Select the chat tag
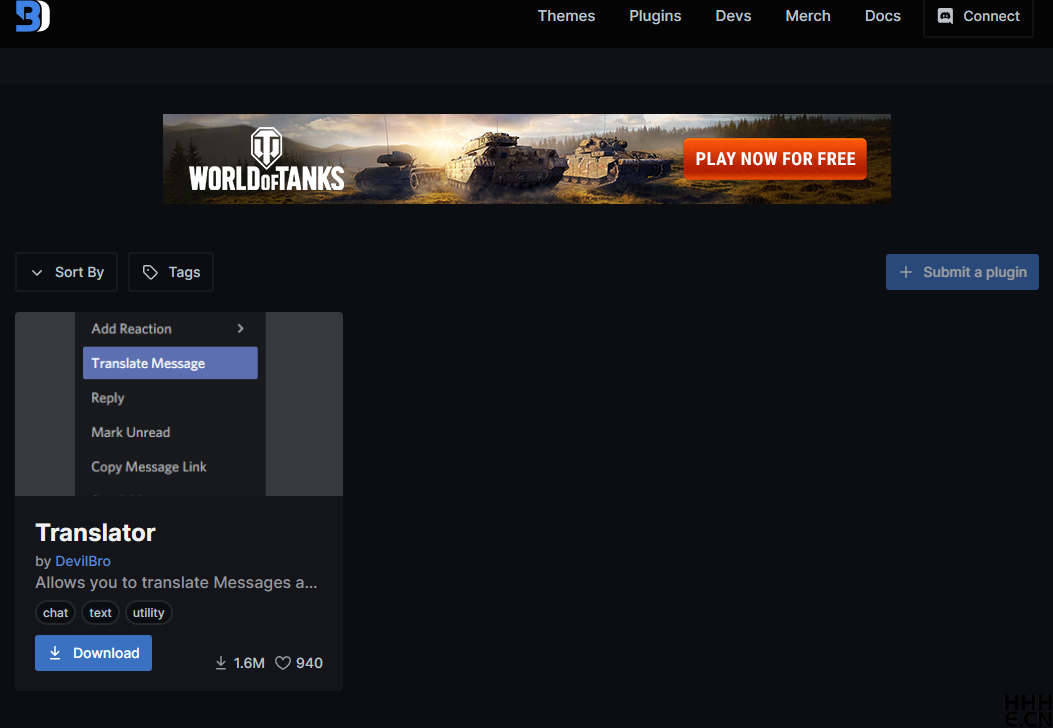The image size is (1053, 728). 56,613
